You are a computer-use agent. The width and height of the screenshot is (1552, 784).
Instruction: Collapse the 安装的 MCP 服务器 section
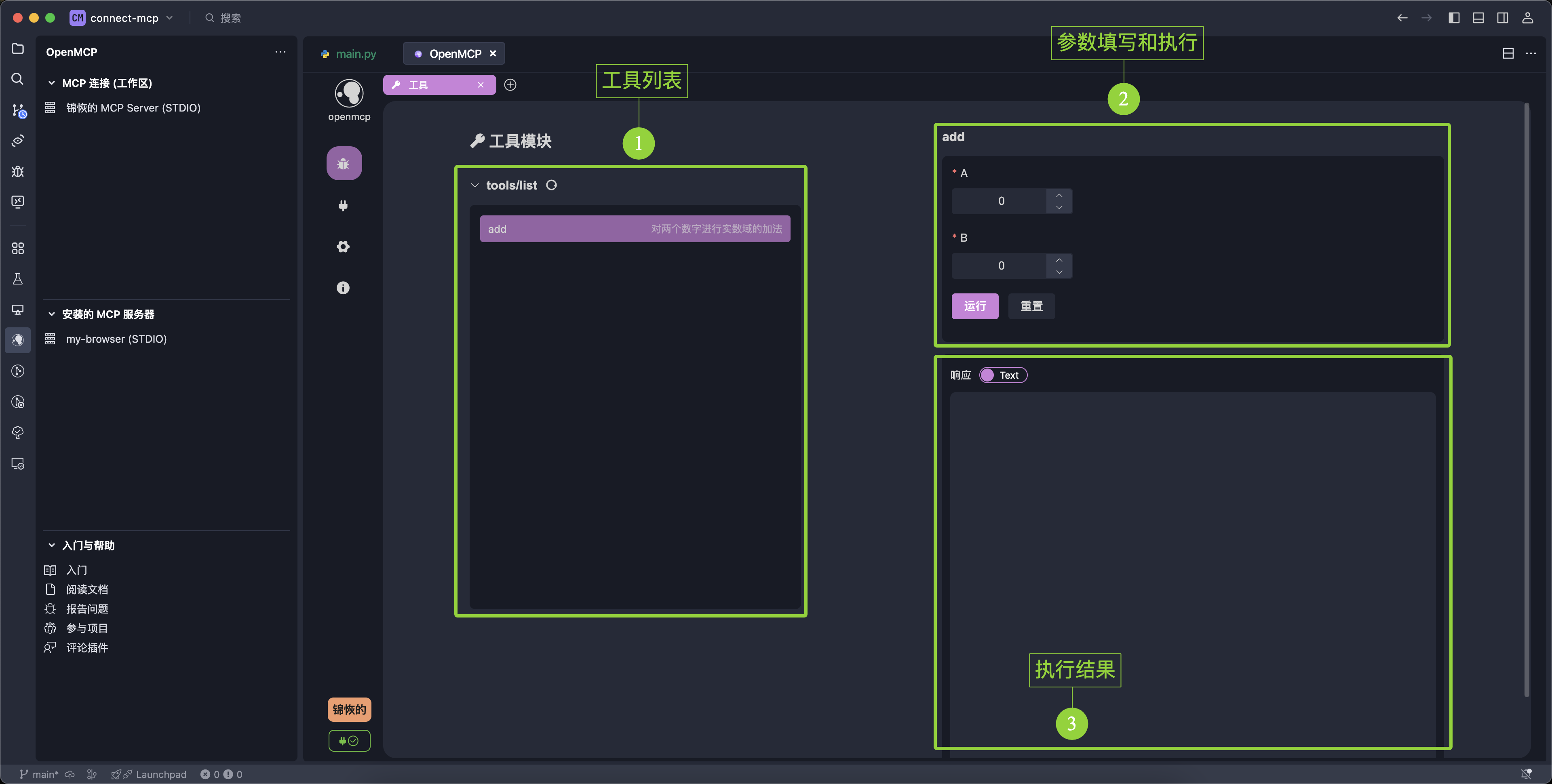point(52,314)
